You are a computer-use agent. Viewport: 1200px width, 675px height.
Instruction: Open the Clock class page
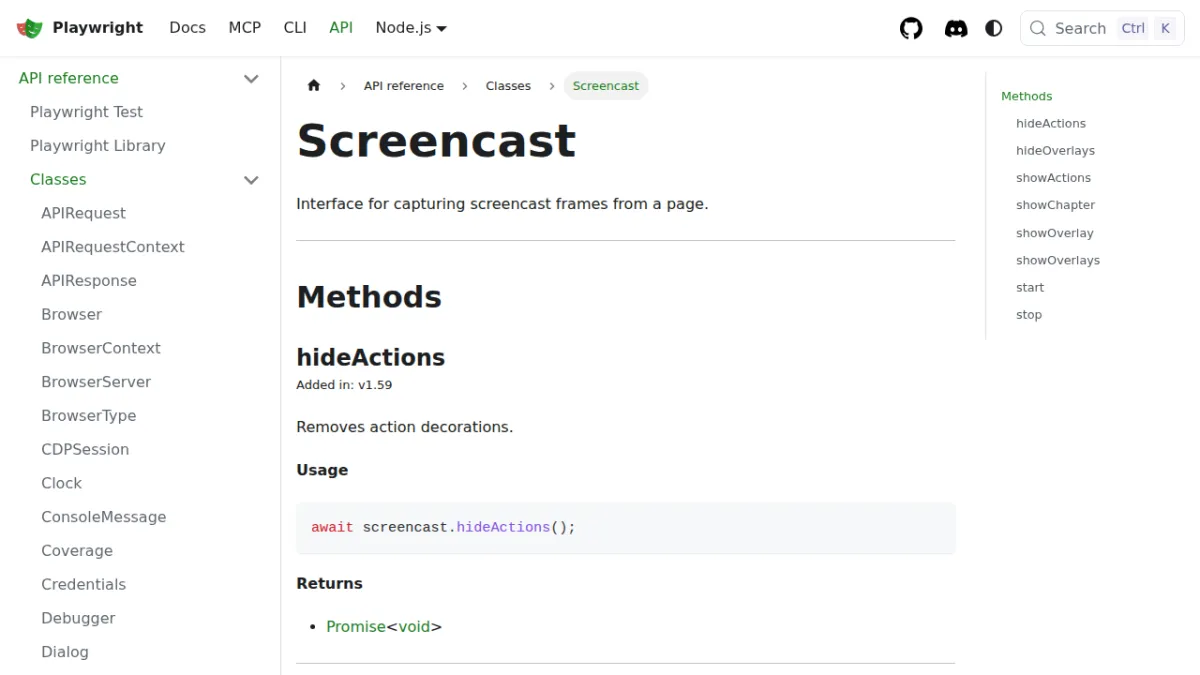point(61,483)
